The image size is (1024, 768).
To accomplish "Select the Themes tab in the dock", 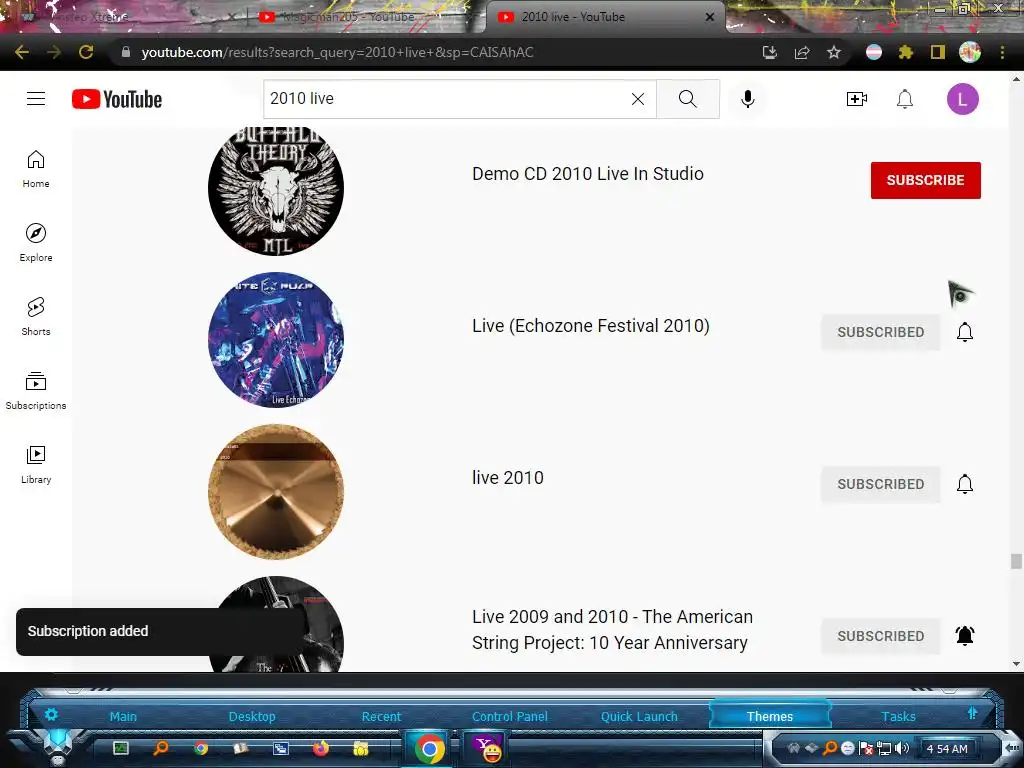I will click(x=770, y=716).
